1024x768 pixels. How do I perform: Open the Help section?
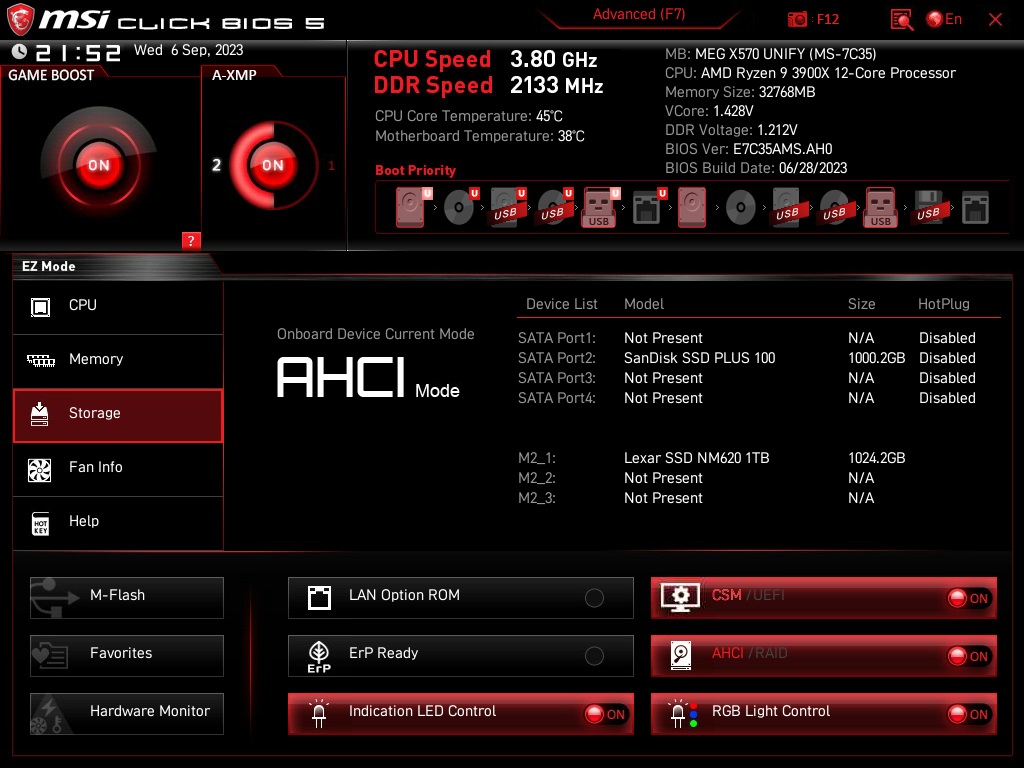[118, 523]
